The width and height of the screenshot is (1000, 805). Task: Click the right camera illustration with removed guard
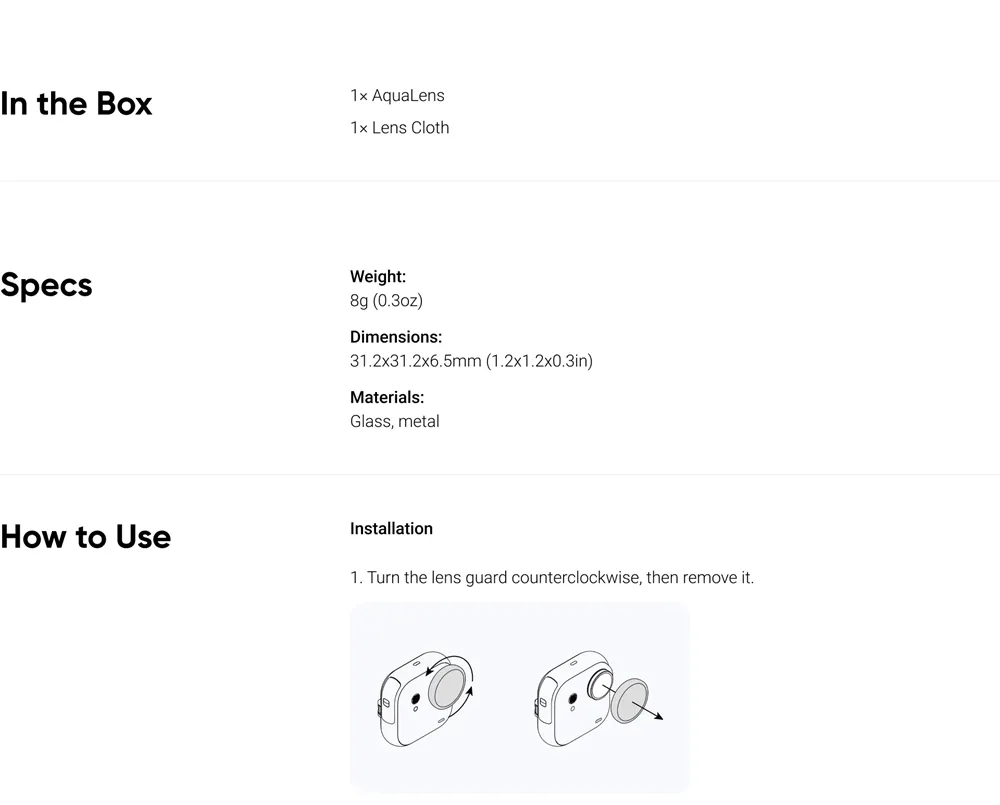click(x=598, y=699)
